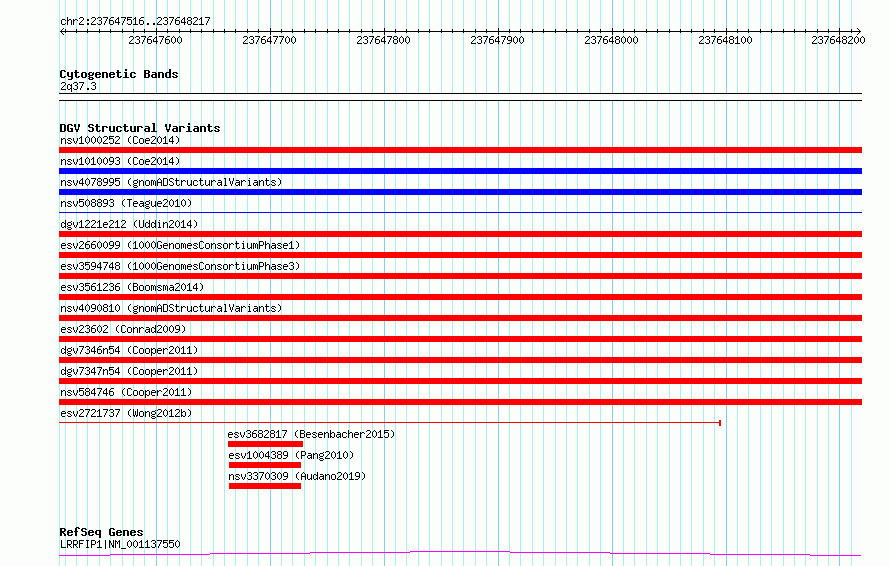Click esv23602 (Conrad2009) variant

tap(123, 329)
